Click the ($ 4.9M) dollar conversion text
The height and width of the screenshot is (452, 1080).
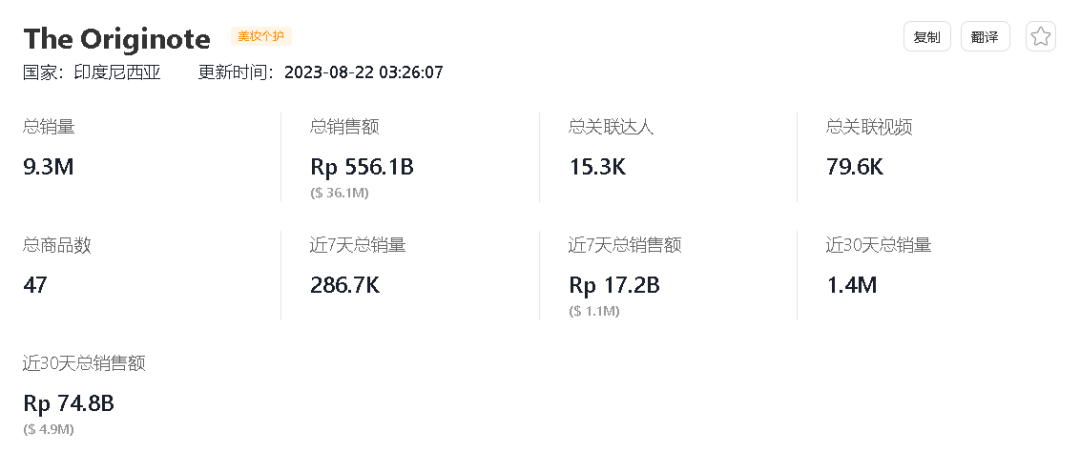tap(49, 429)
